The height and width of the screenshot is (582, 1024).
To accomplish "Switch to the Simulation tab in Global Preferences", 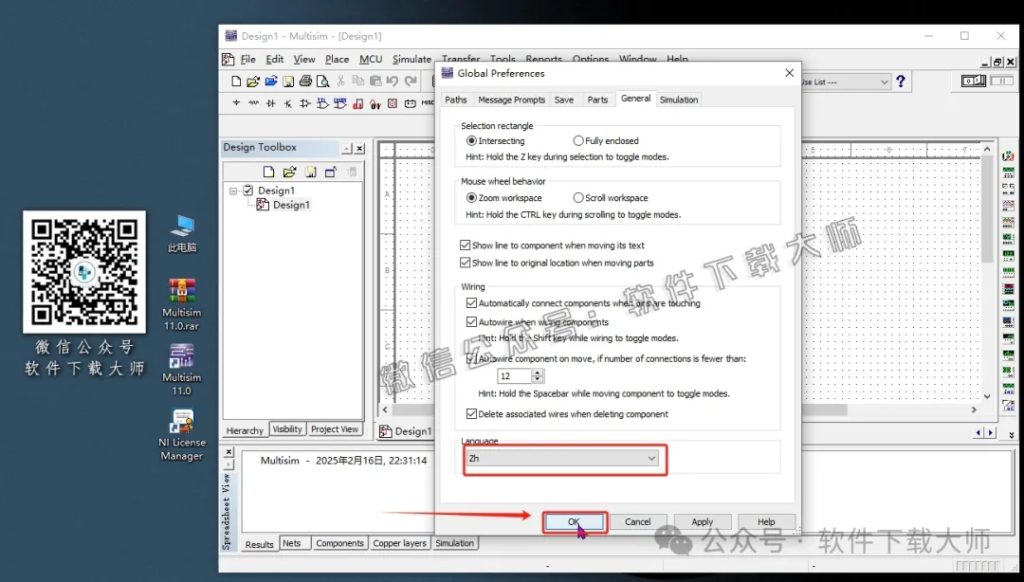I will pyautogui.click(x=679, y=99).
